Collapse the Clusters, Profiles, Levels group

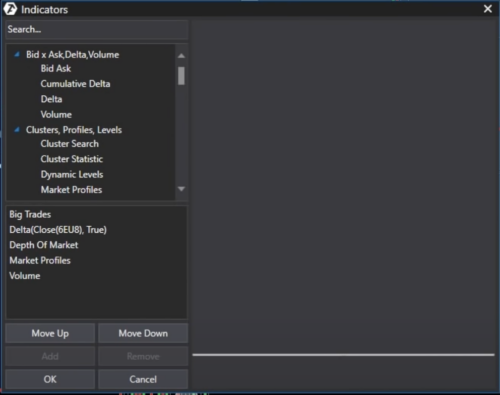pyautogui.click(x=17, y=130)
